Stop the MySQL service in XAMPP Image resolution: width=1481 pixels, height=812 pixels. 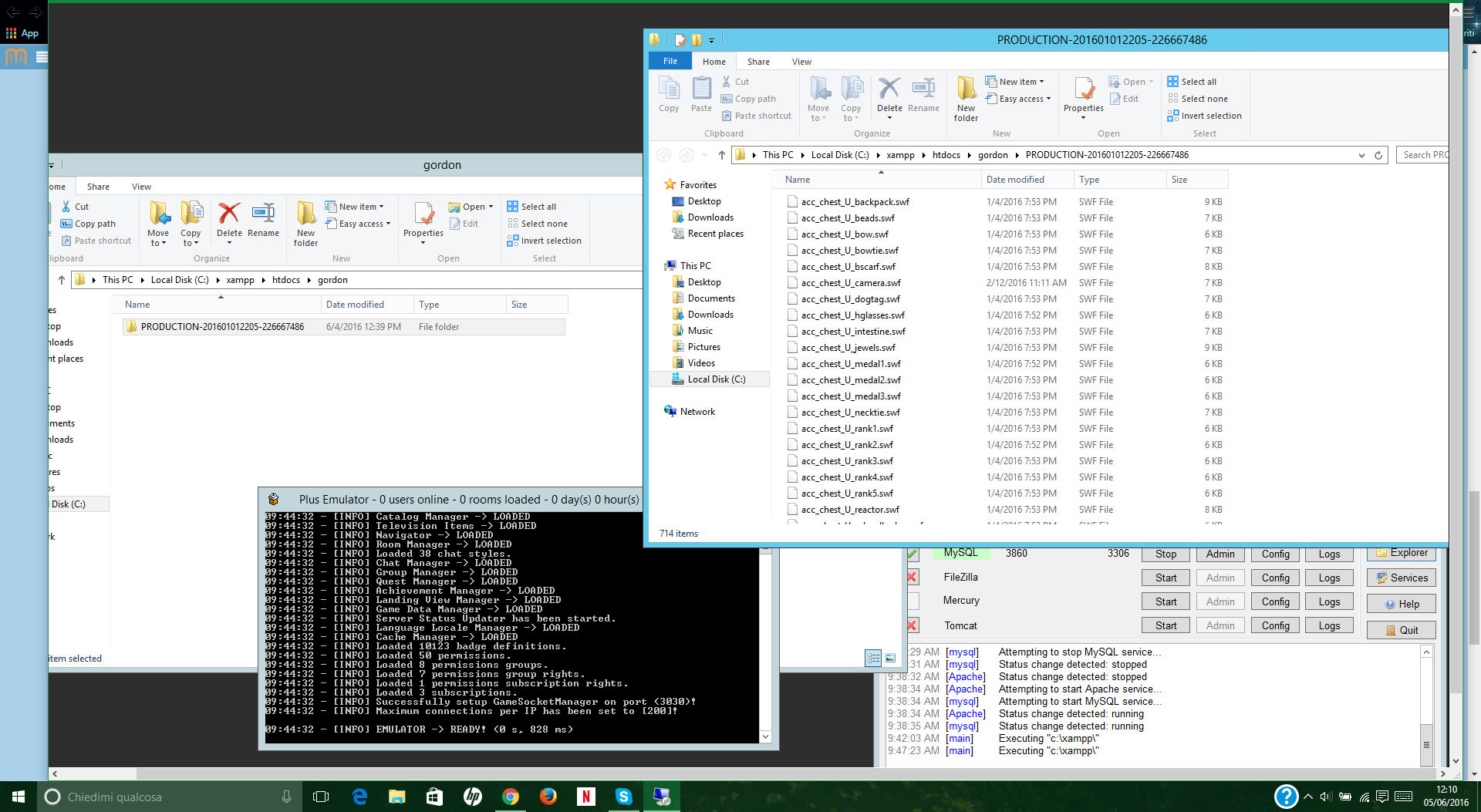pyautogui.click(x=1166, y=554)
